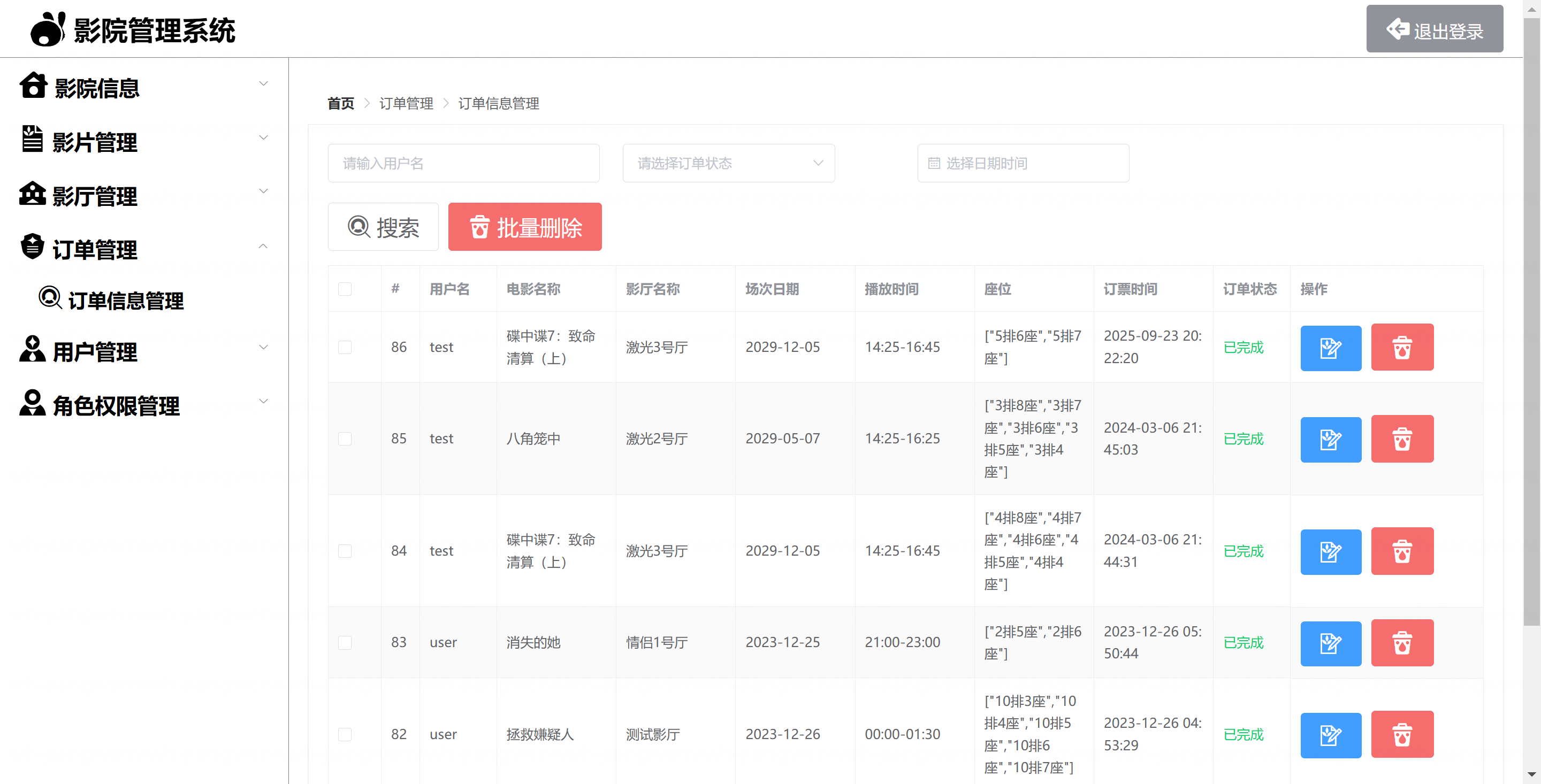Image resolution: width=1541 pixels, height=784 pixels.
Task: Click the rabbit logo beside 影院管理系统
Action: pos(48,29)
